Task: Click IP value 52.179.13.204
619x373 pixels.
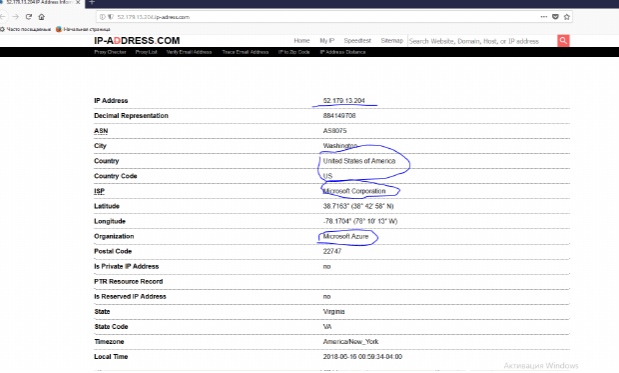Action: tap(344, 101)
